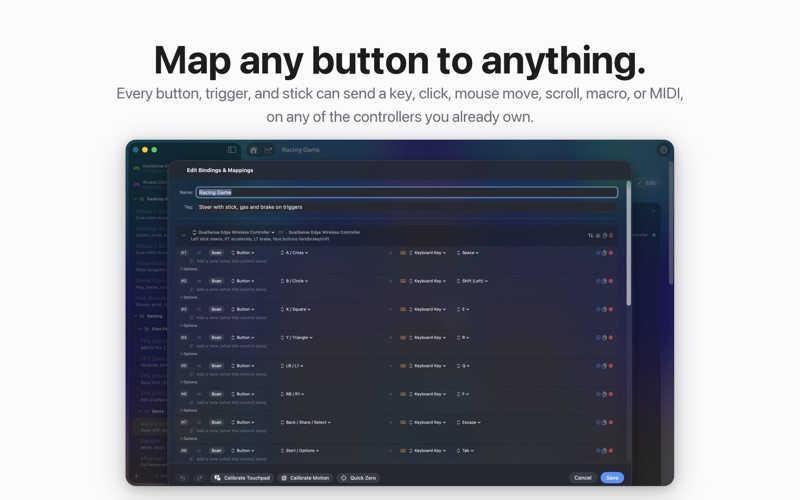Cancel the Edit Bindings dialog
This screenshot has height=500, width=800.
(x=583, y=478)
